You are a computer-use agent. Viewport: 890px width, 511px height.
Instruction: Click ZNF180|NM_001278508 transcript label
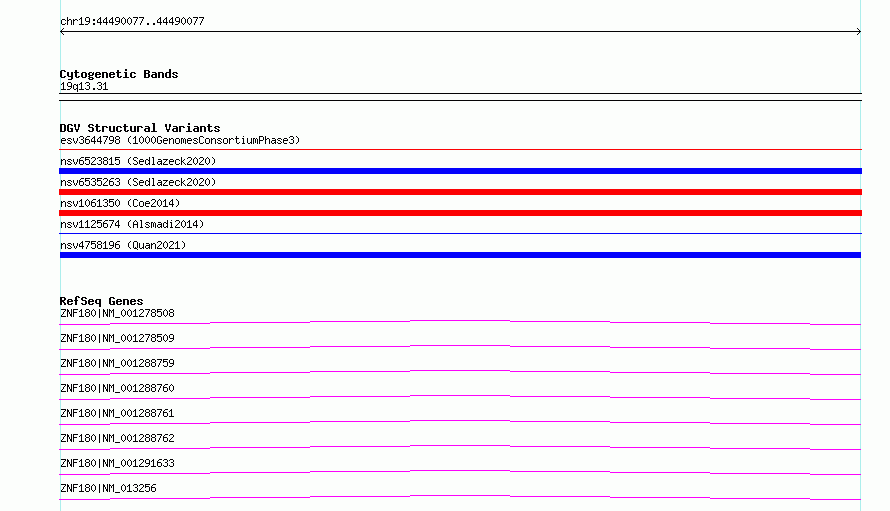coord(117,313)
